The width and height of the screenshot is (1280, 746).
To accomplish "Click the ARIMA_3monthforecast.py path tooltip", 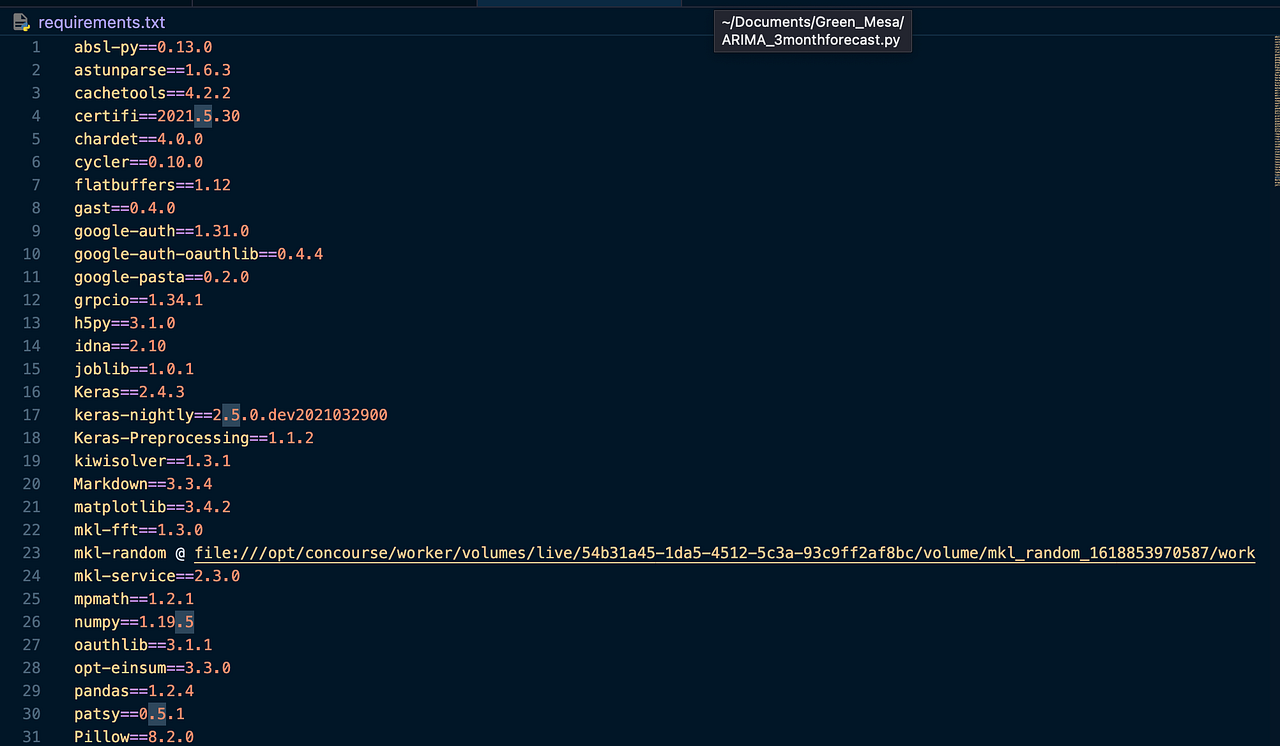I will coord(812,31).
